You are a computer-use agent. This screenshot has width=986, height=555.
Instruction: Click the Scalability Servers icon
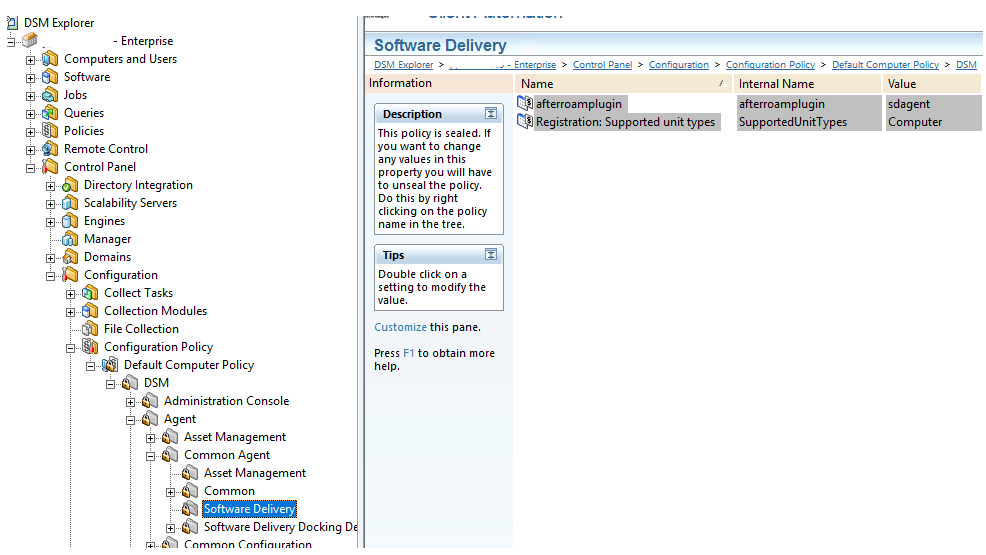tap(70, 203)
